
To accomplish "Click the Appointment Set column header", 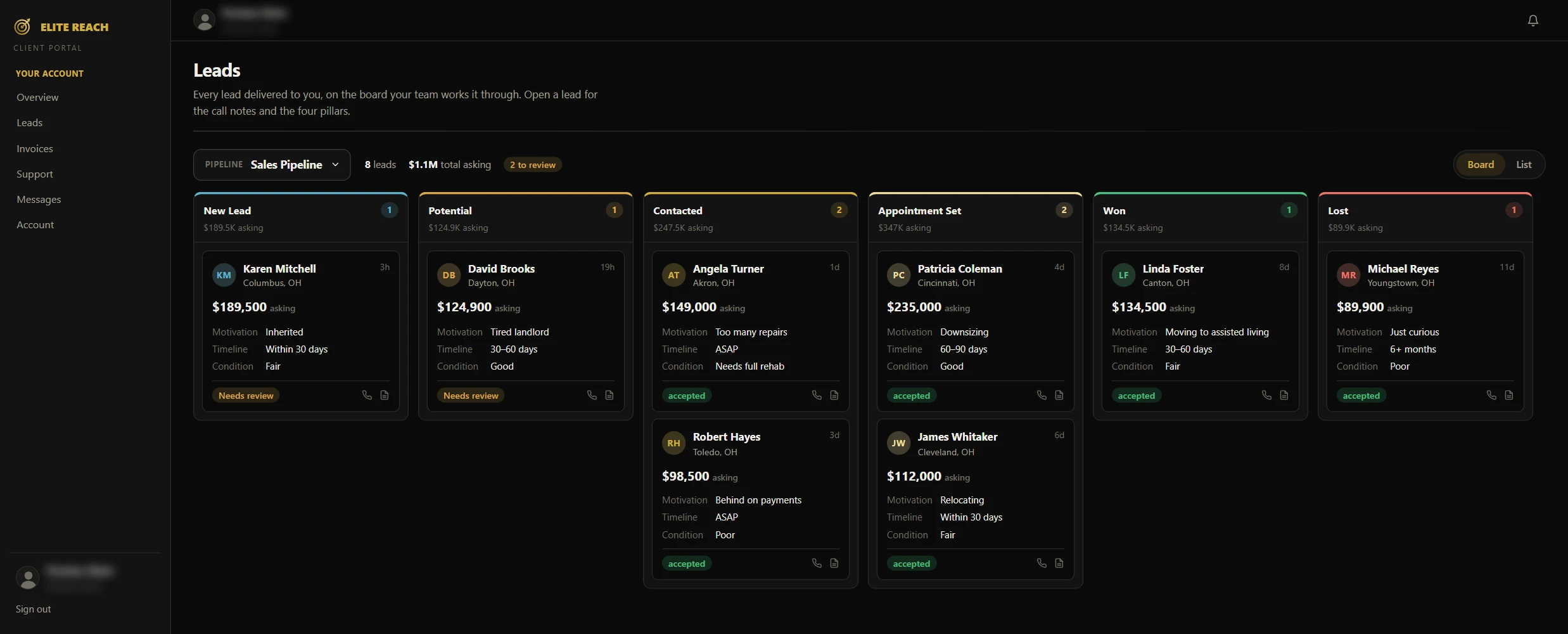I will pos(976,217).
